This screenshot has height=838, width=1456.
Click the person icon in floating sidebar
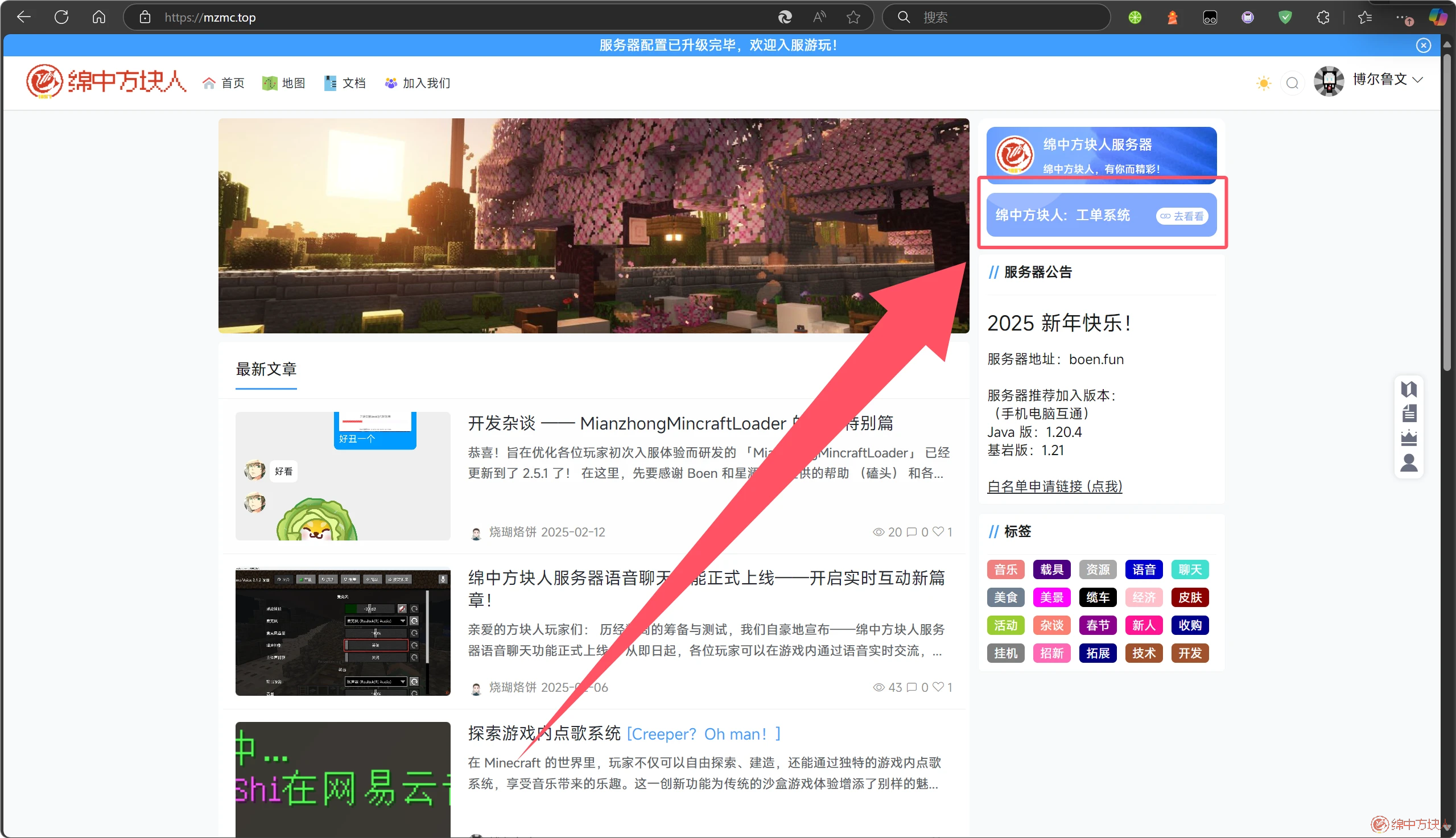click(x=1408, y=463)
